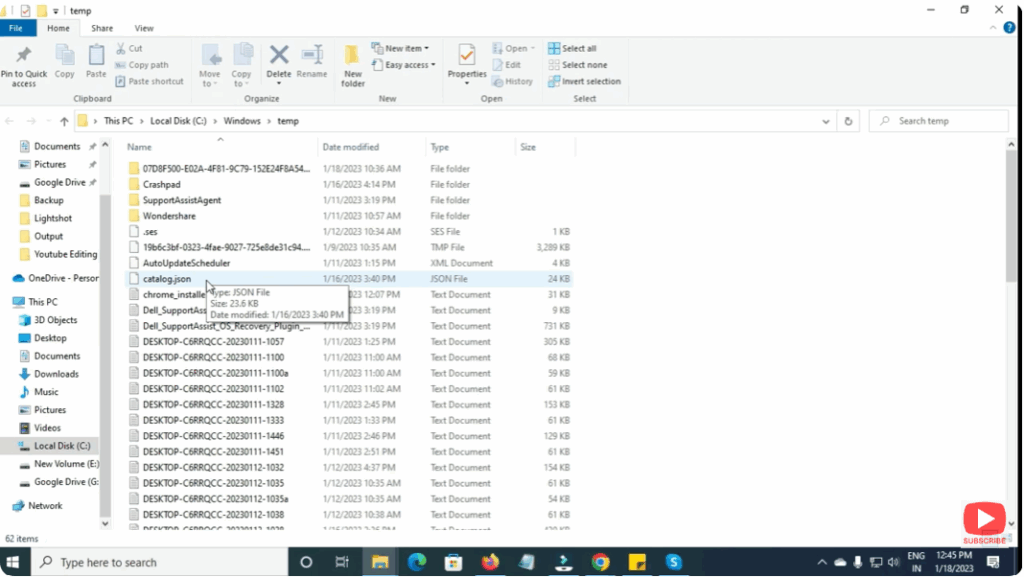Screen dimensions: 1024x577
Task: Create a New folder from ribbon
Action: tap(353, 60)
